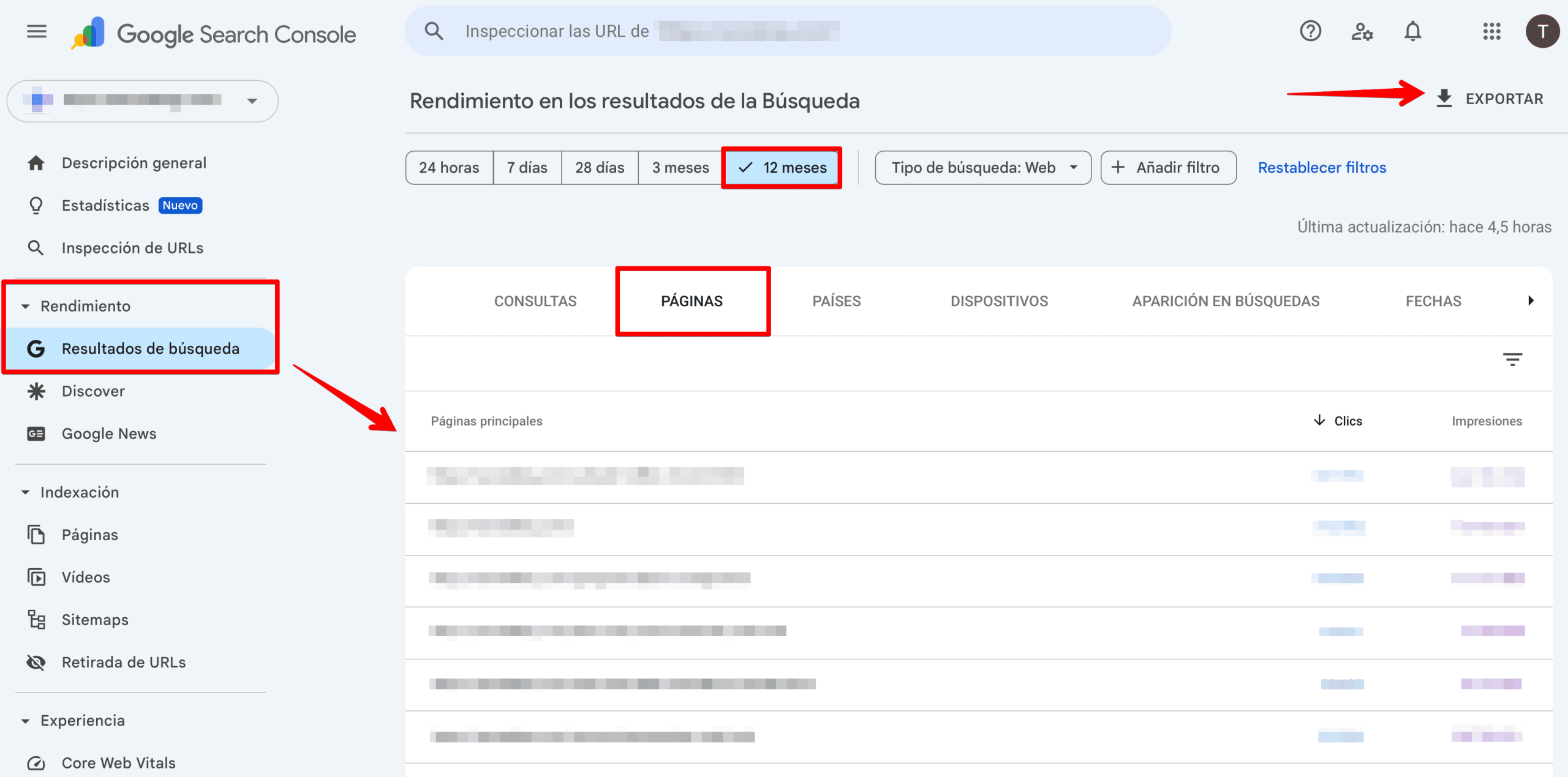Click the Inspeccionar las URL search field
Viewport: 1568px width, 777px height.
(788, 31)
